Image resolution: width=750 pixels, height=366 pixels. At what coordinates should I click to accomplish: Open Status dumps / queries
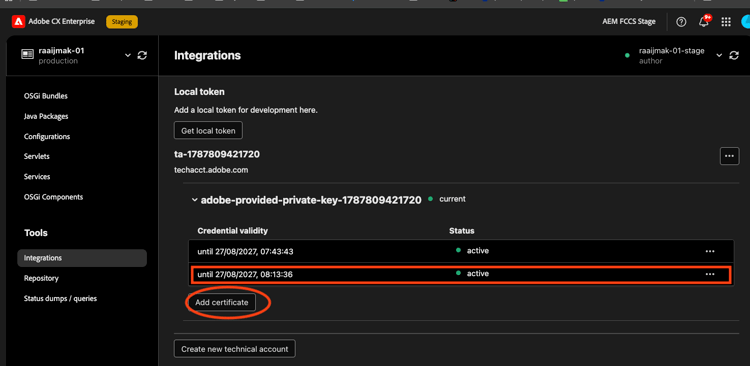[60, 298]
